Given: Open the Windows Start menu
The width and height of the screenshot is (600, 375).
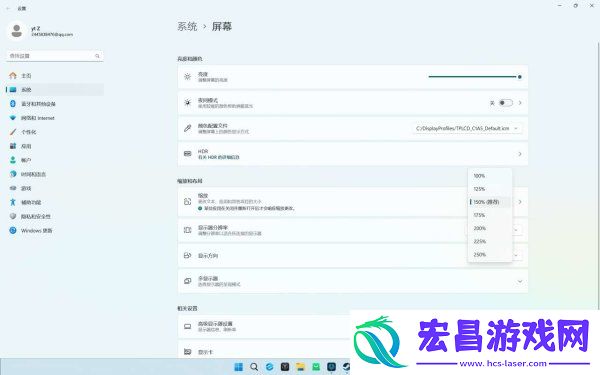Looking at the screenshot, I should pyautogui.click(x=238, y=367).
